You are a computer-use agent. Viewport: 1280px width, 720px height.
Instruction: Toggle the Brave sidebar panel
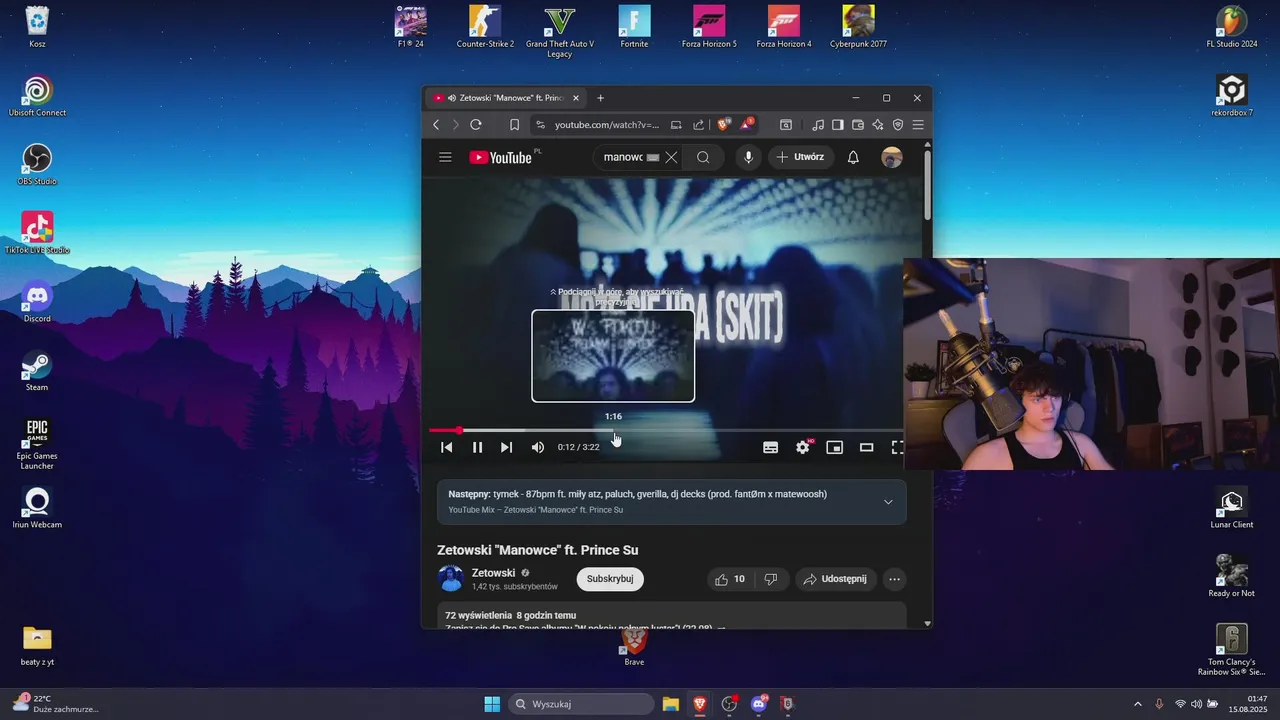[838, 125]
